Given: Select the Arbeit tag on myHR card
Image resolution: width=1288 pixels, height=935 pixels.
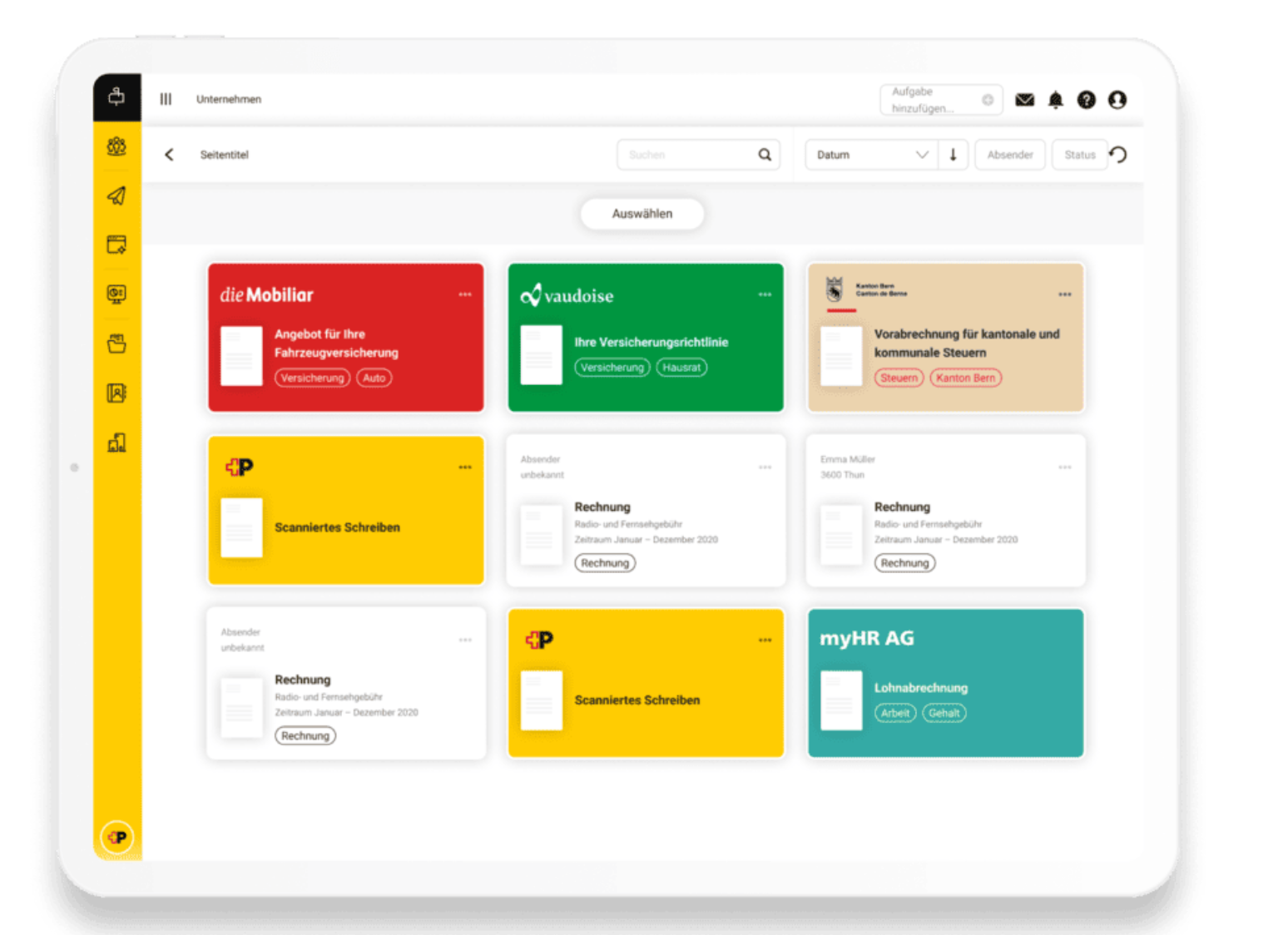Looking at the screenshot, I should (x=895, y=713).
